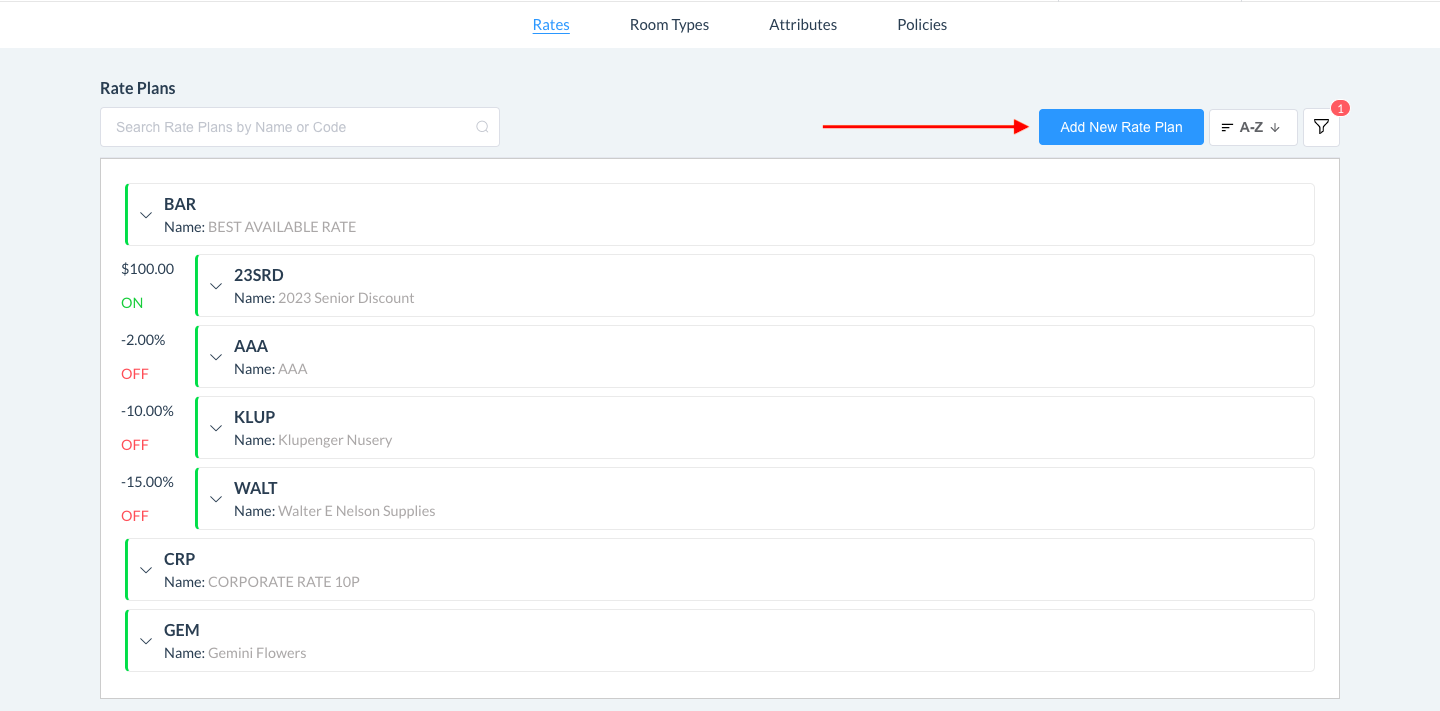Image resolution: width=1440 pixels, height=711 pixels.
Task: Open the A-Z sort order dropdown
Action: click(x=1252, y=127)
